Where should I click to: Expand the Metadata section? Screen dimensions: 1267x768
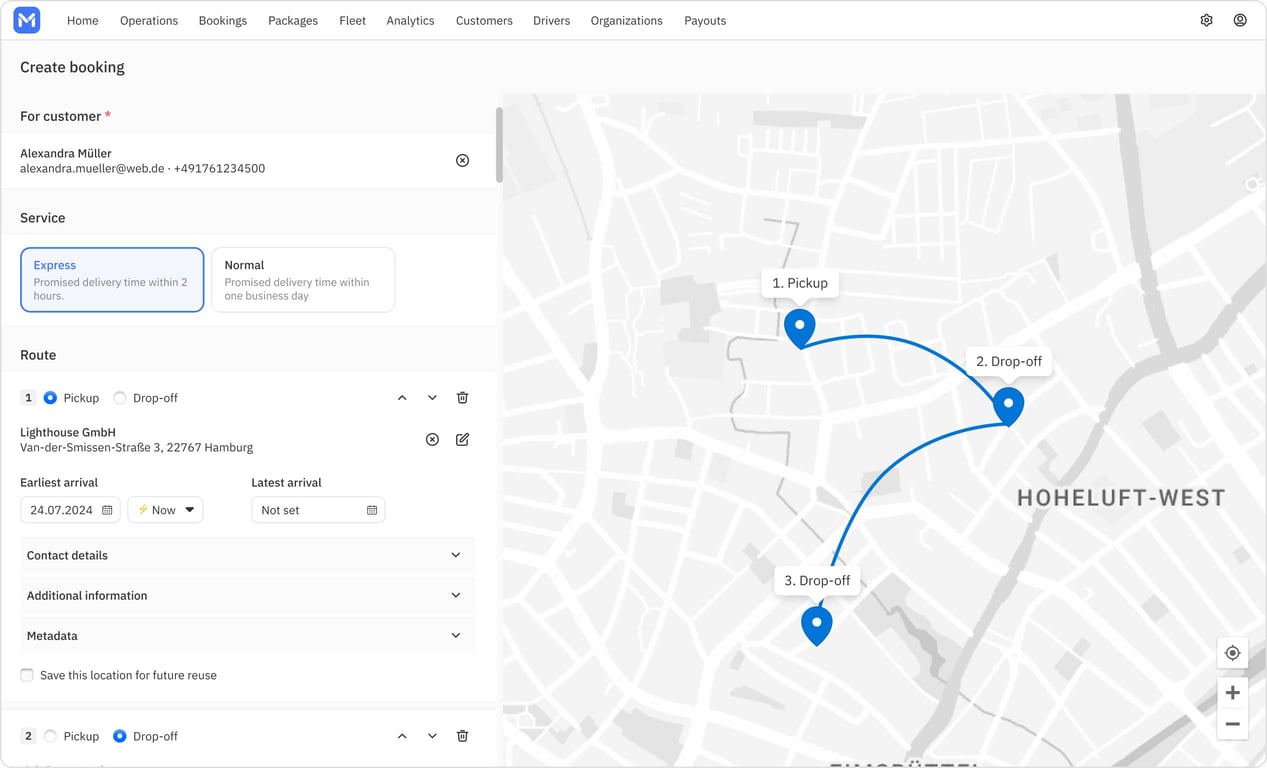[247, 635]
